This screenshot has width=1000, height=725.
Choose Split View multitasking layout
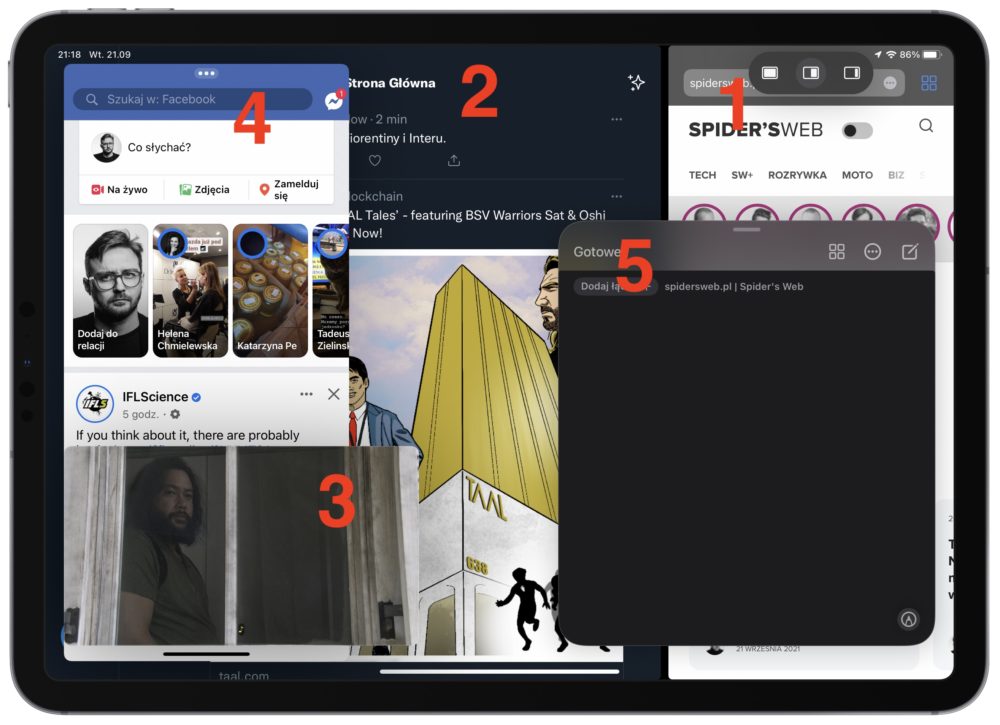(811, 73)
